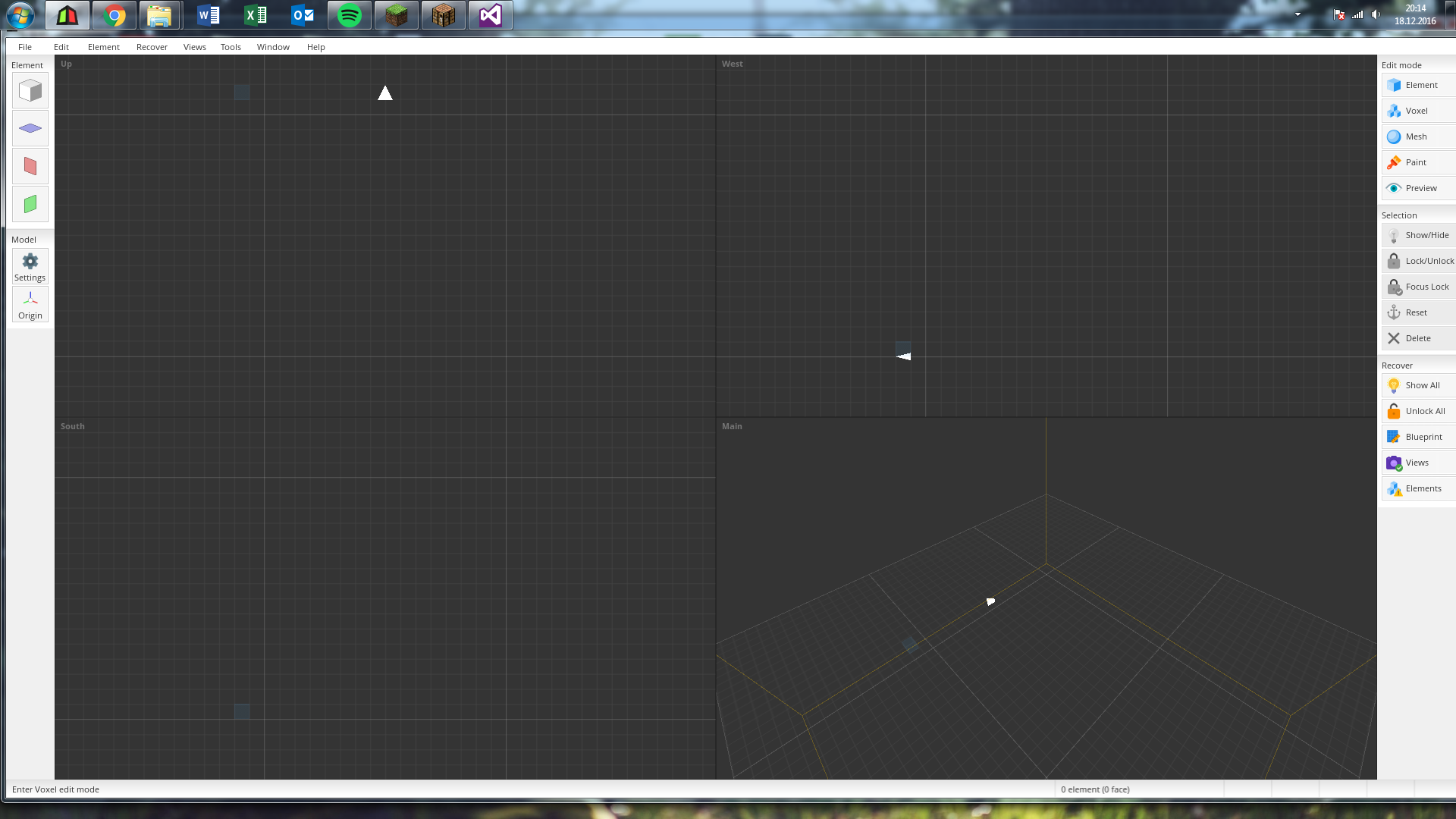Open Google Chrome from taskbar
This screenshot has height=819, width=1456.
click(x=115, y=15)
